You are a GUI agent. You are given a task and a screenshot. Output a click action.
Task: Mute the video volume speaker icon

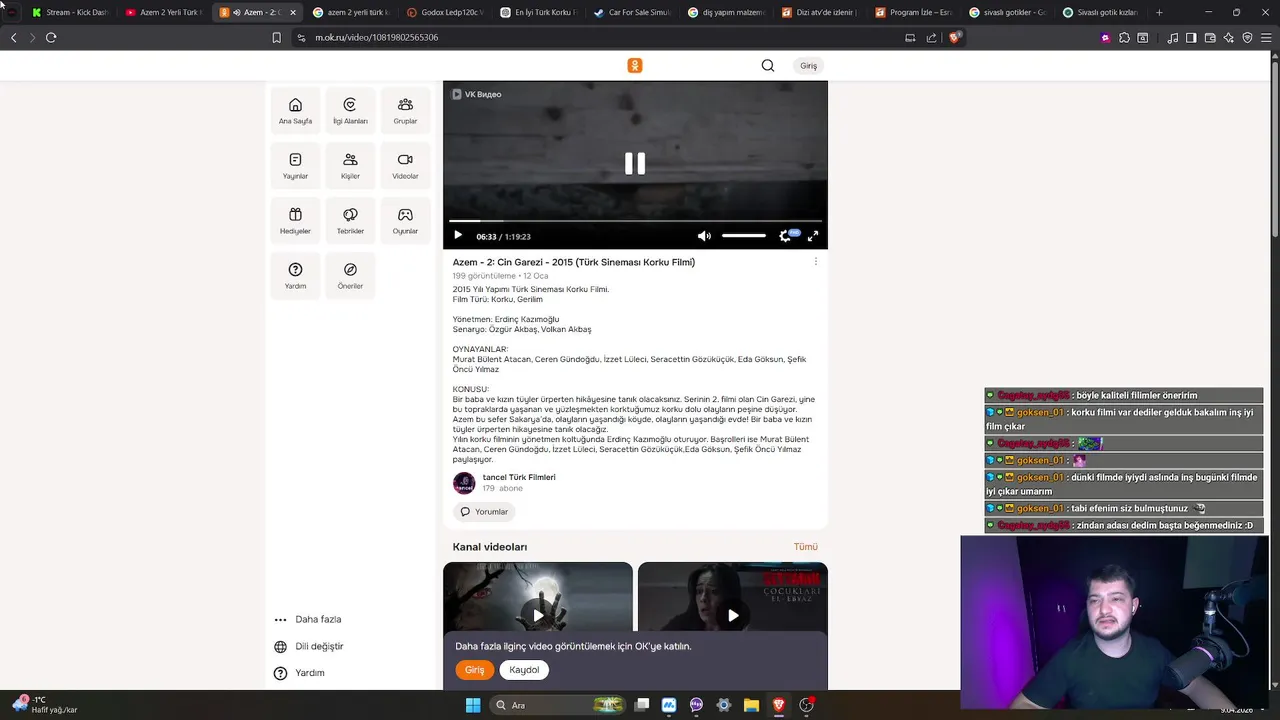click(704, 236)
